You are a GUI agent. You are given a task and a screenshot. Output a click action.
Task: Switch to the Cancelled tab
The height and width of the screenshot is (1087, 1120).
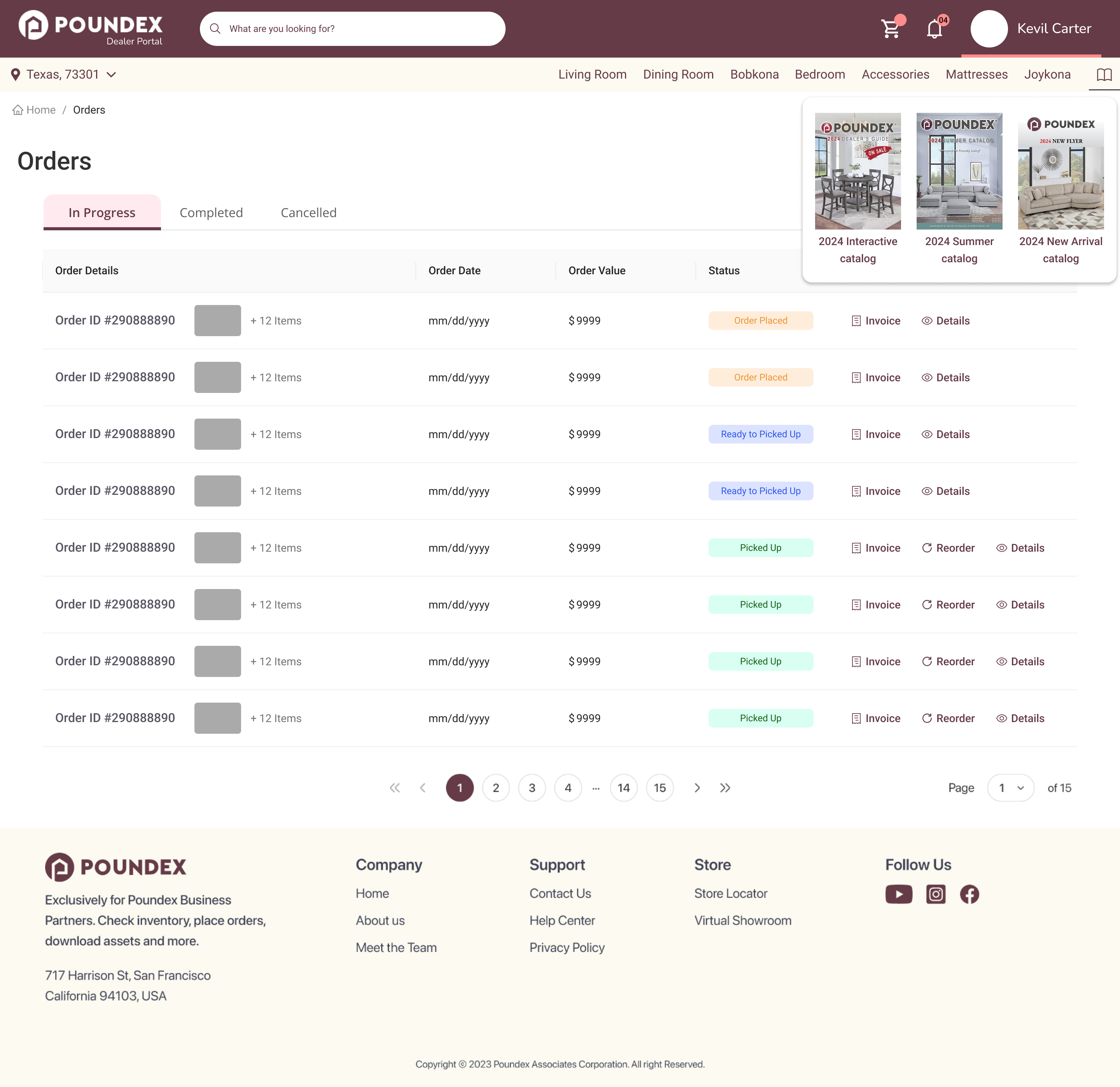pyautogui.click(x=308, y=213)
